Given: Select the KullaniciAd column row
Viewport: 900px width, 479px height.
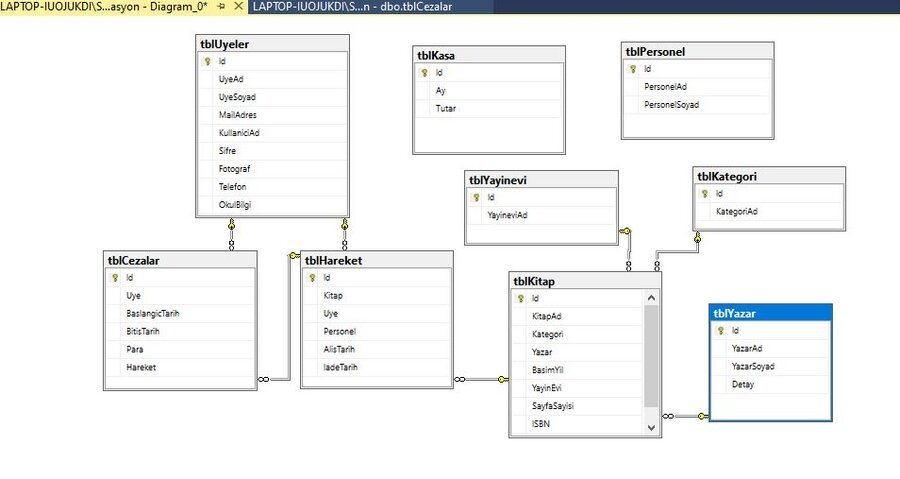Looking at the screenshot, I should coord(273,133).
